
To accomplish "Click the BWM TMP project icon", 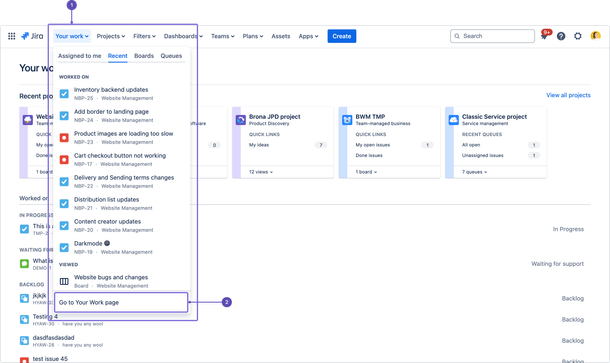I will 347,120.
